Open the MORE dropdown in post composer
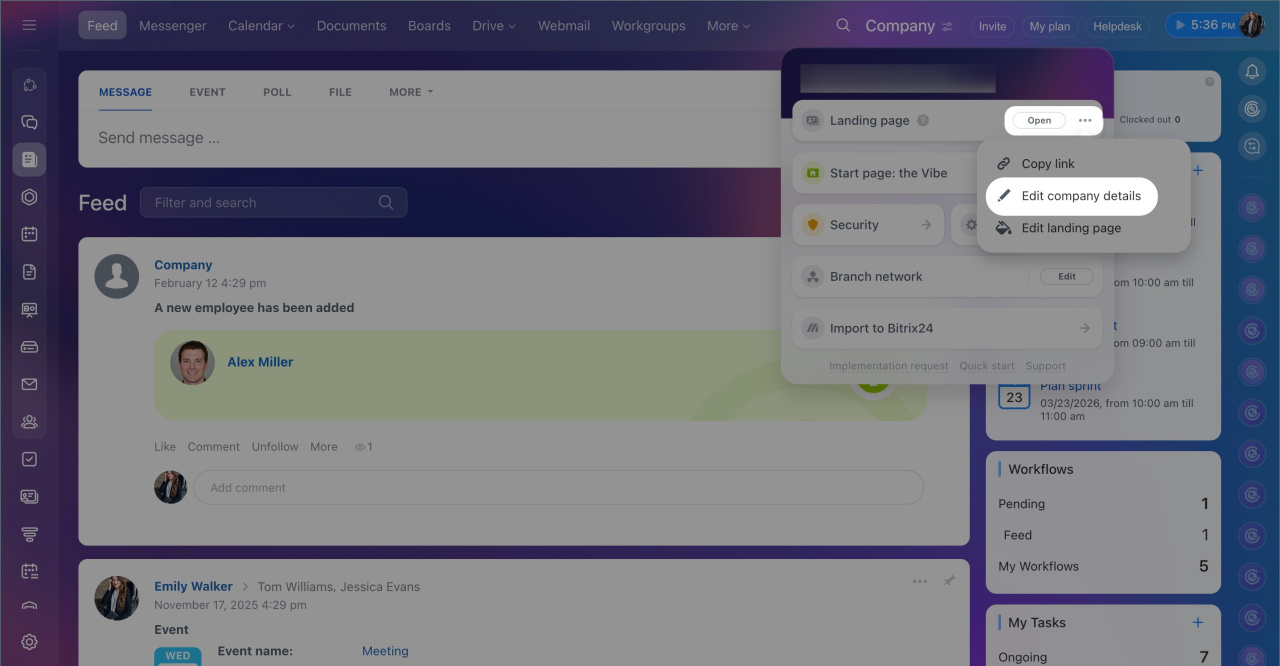The image size is (1280, 666). [411, 92]
